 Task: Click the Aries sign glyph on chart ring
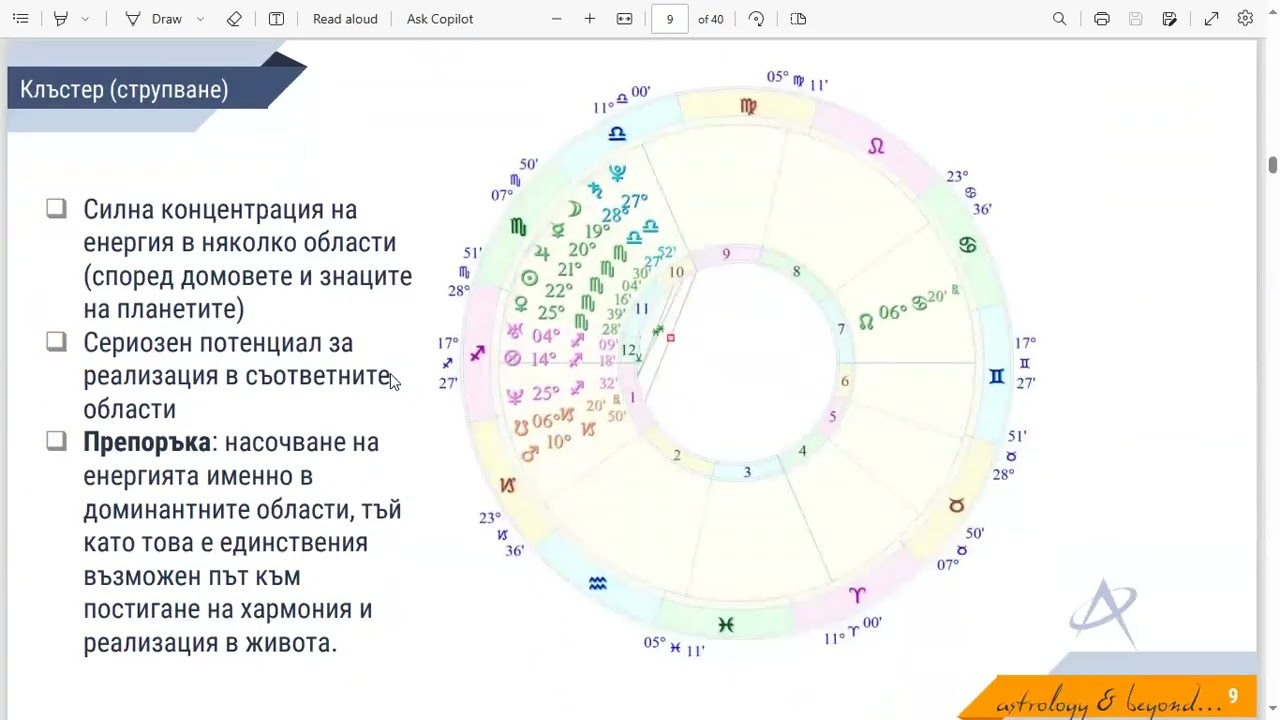(857, 595)
